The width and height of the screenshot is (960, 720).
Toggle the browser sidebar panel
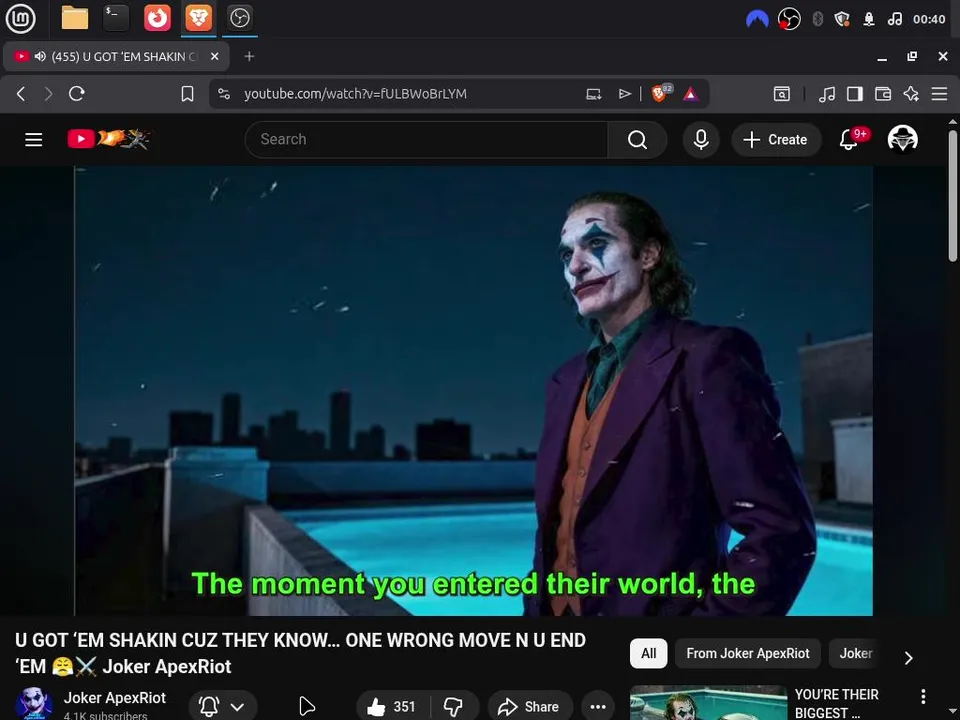[x=855, y=94]
